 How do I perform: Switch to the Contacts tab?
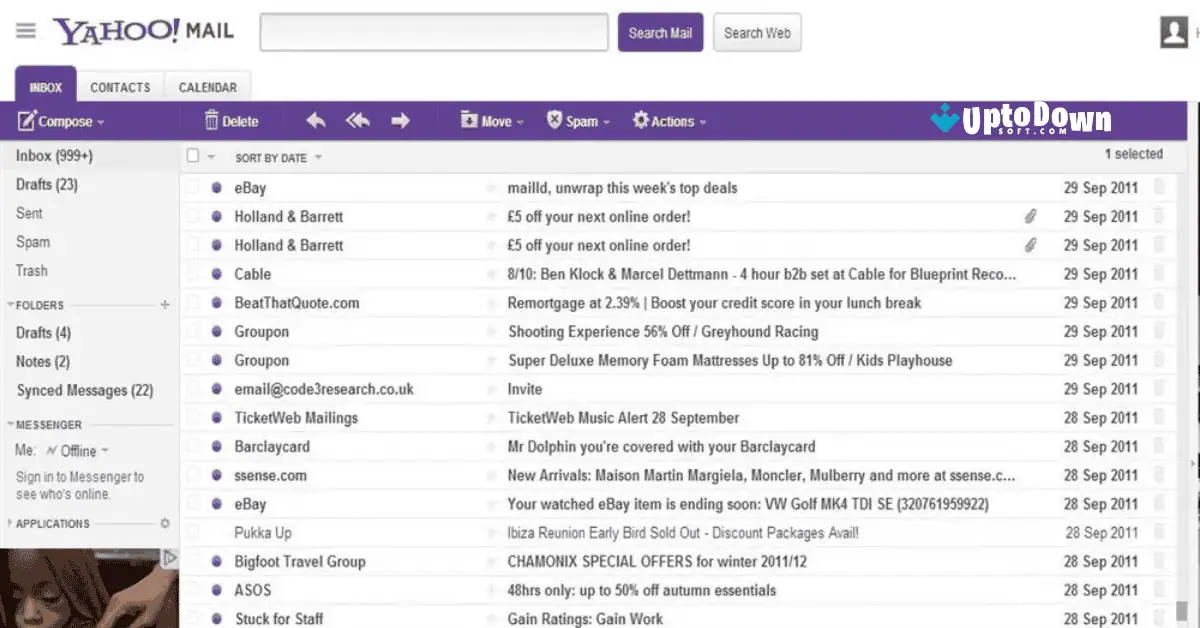(119, 87)
